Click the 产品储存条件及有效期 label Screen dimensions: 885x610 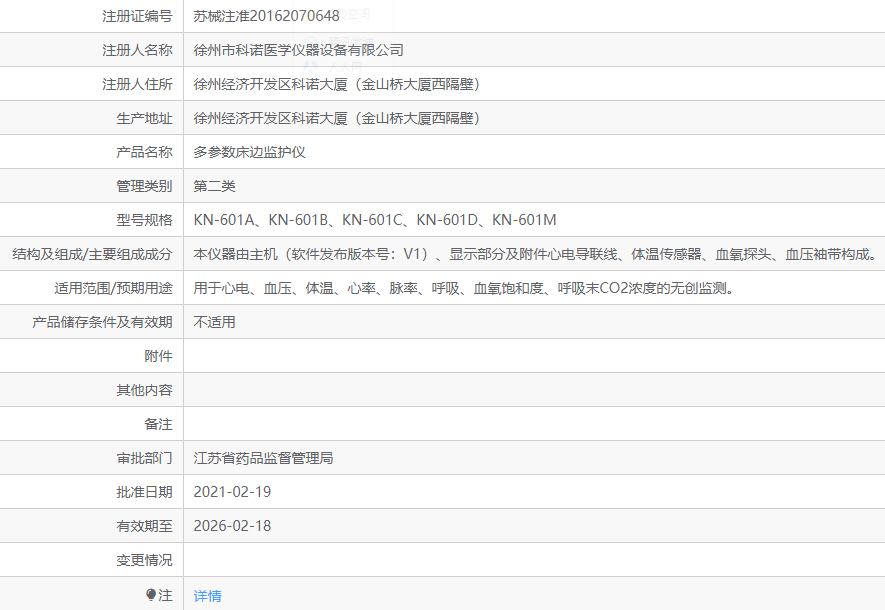point(102,322)
